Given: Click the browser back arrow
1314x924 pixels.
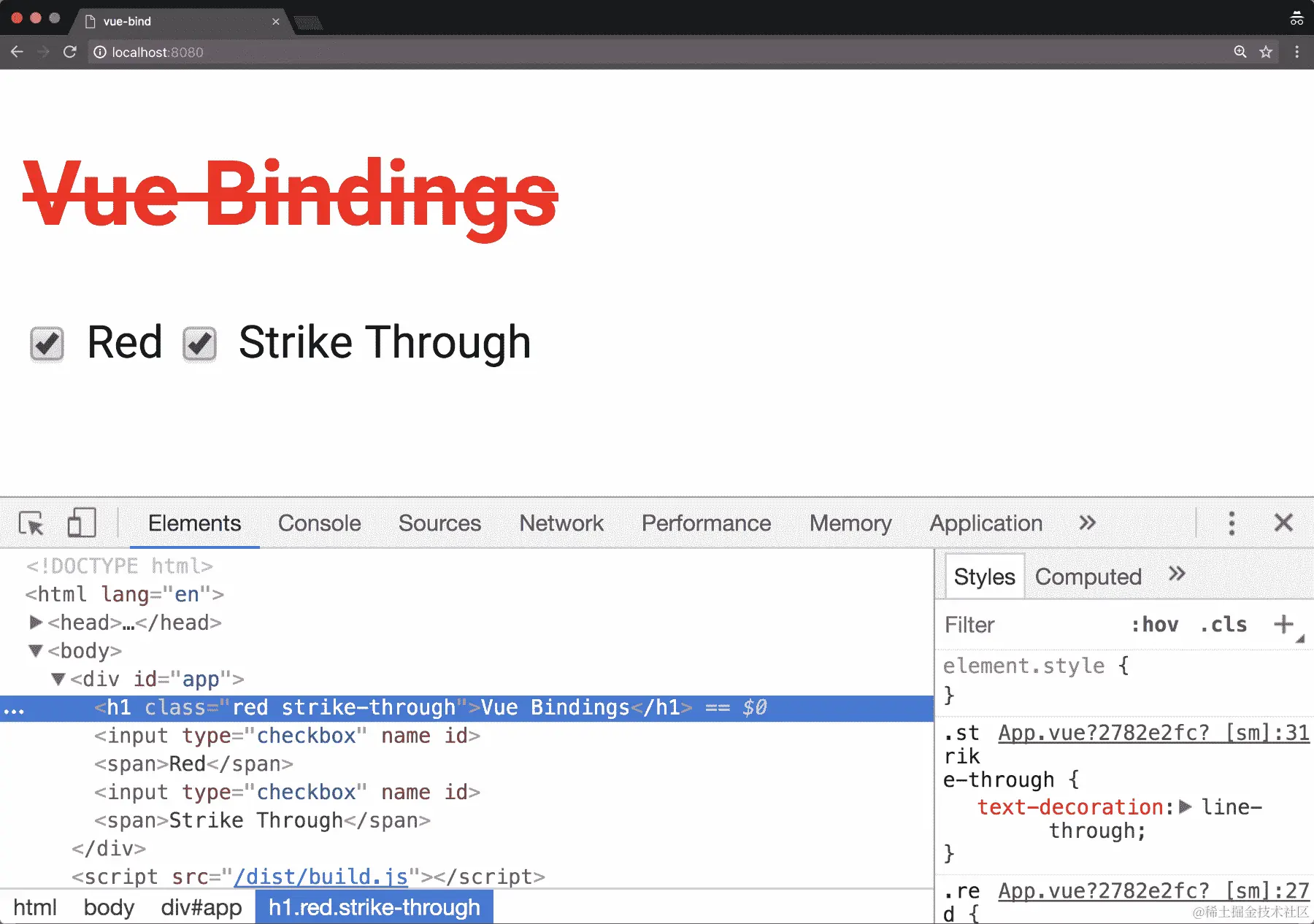Looking at the screenshot, I should pos(17,52).
